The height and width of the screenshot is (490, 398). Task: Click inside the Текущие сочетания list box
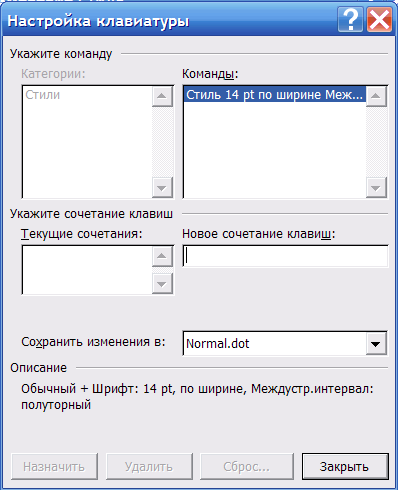click(x=87, y=270)
